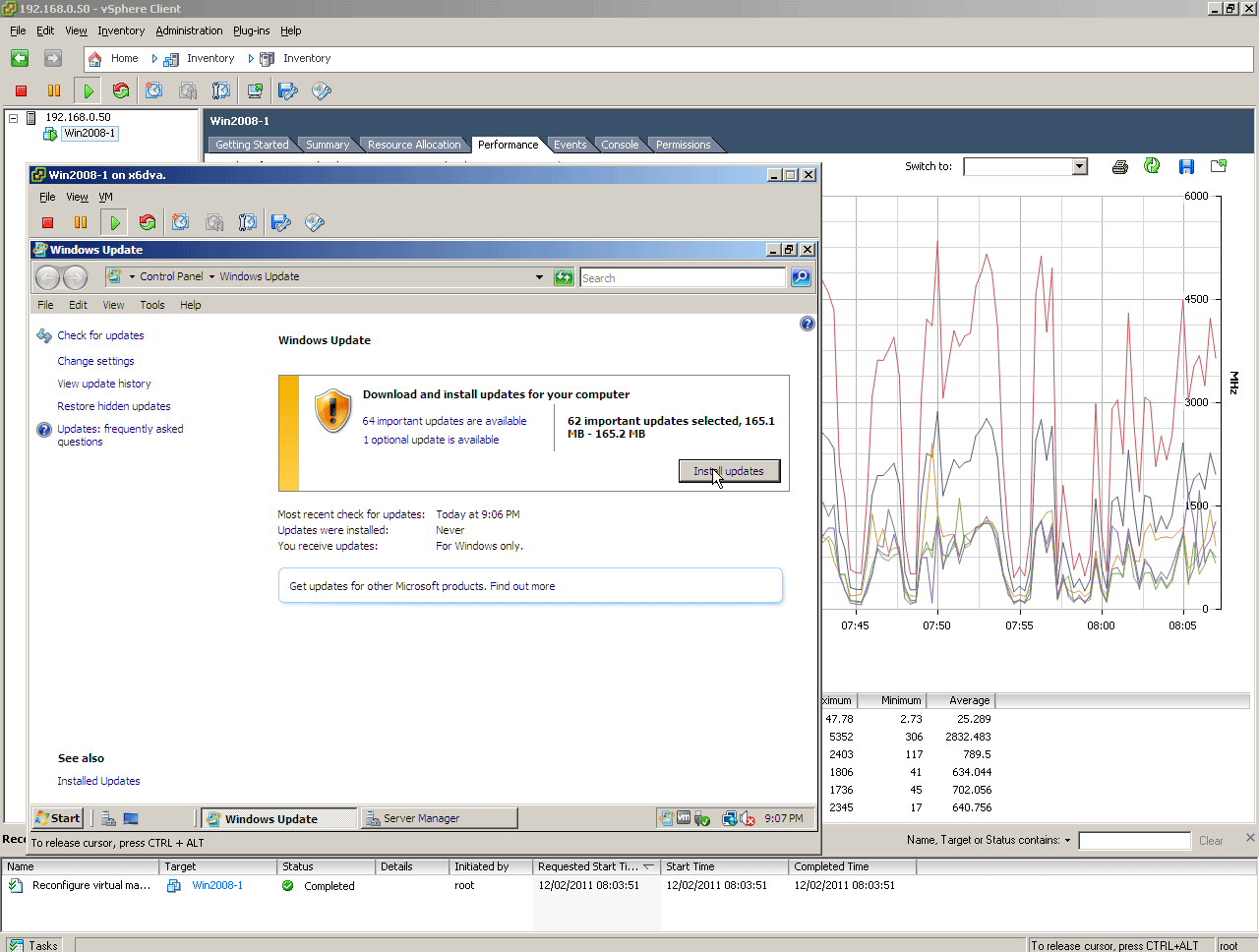Switch to the Summary tab

328,145
